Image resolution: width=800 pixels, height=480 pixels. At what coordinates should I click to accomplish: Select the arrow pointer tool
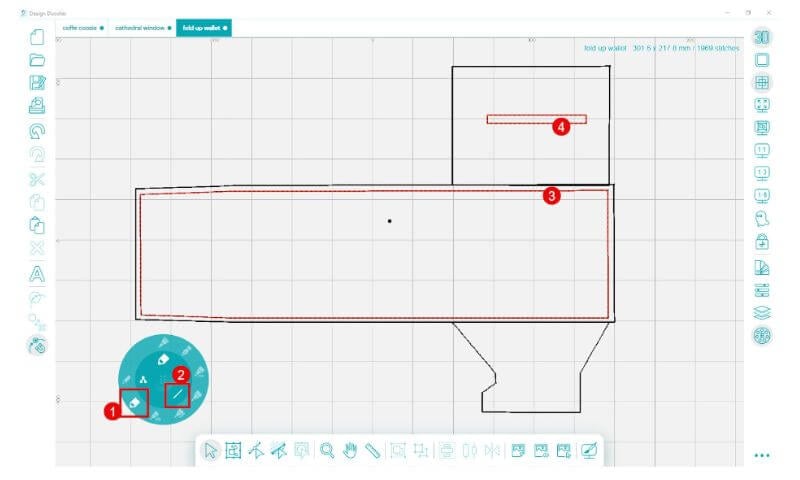tap(211, 450)
